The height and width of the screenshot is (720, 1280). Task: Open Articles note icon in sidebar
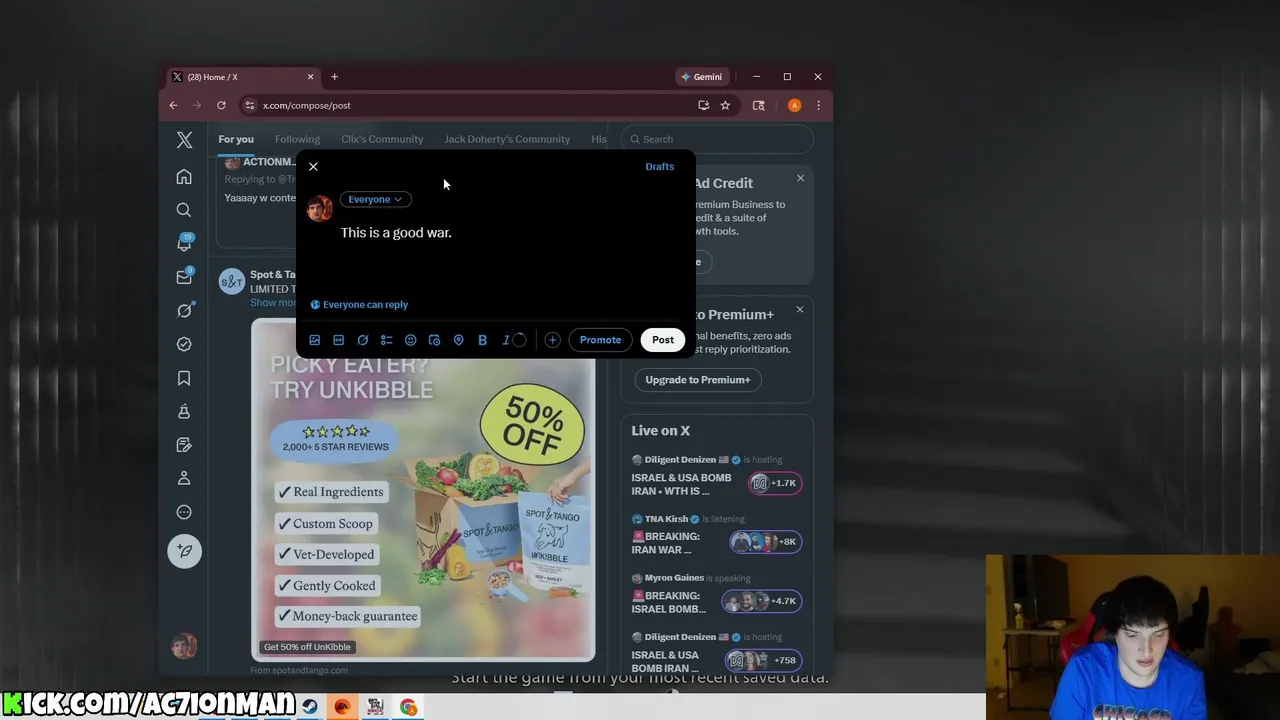[184, 445]
